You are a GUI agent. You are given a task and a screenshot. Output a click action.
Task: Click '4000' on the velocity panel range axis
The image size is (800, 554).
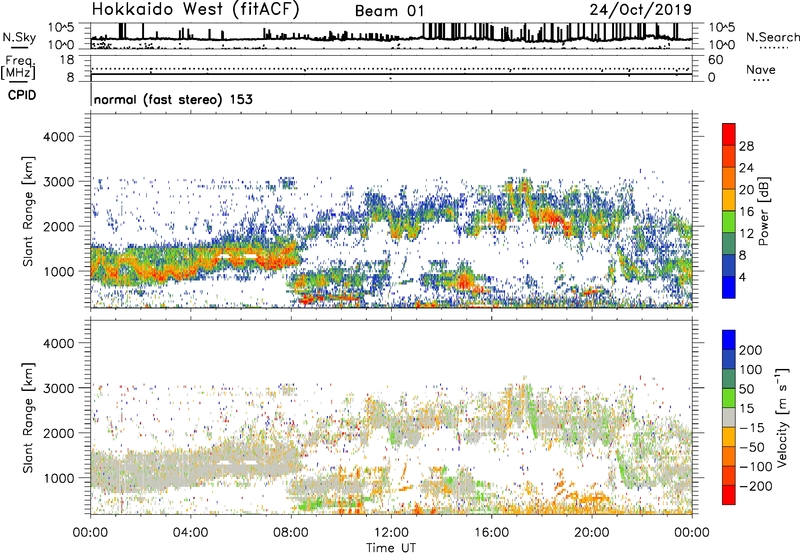pos(59,343)
